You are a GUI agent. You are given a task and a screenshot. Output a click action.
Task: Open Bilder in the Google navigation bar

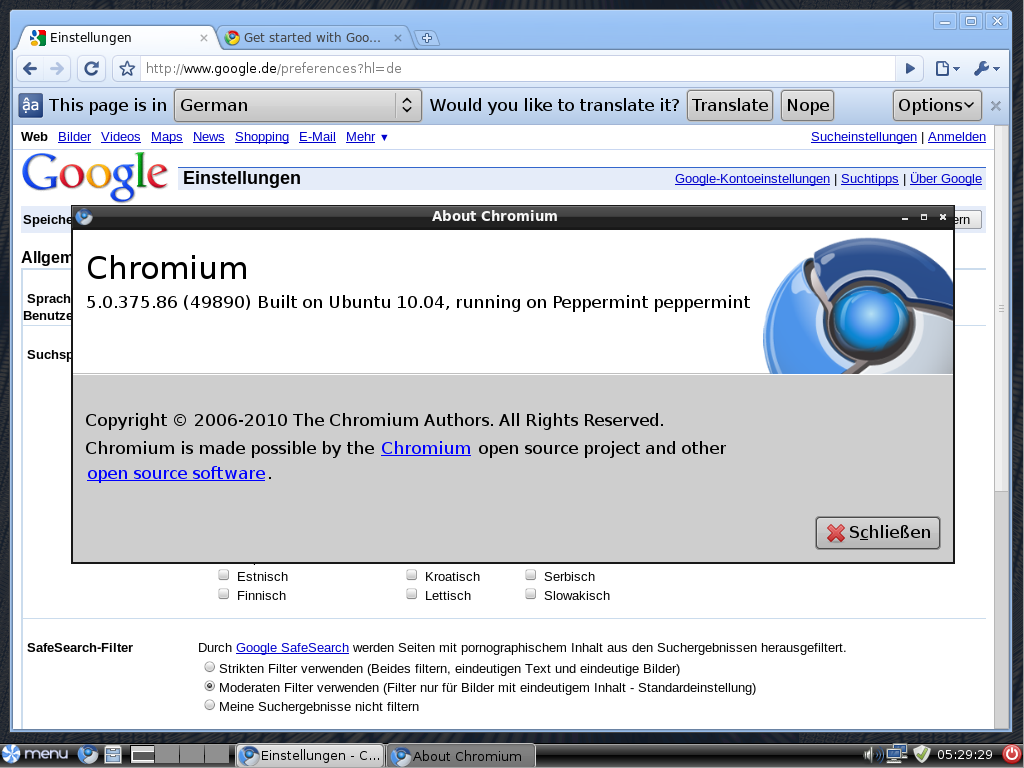[74, 137]
